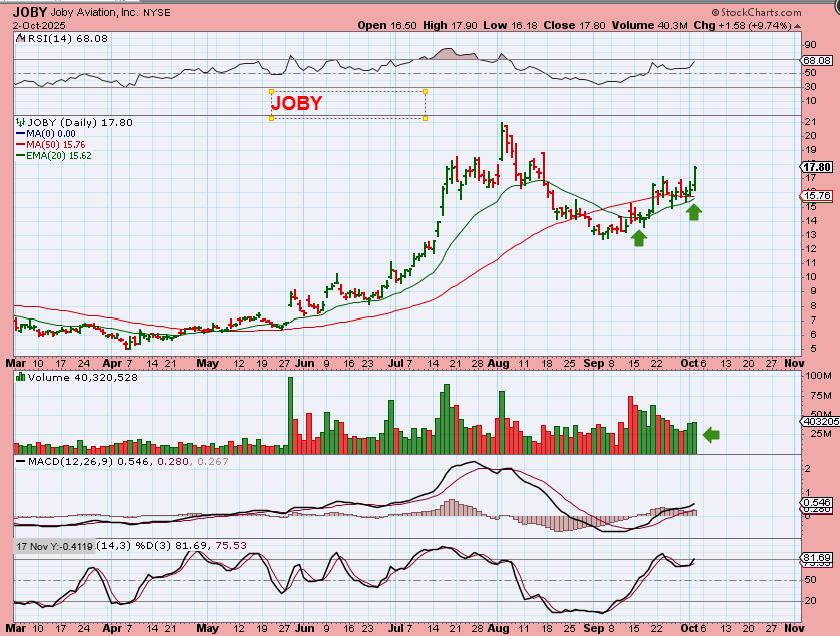Click the 75.53 stochastic signal value
840x636 pixels.
(231, 546)
